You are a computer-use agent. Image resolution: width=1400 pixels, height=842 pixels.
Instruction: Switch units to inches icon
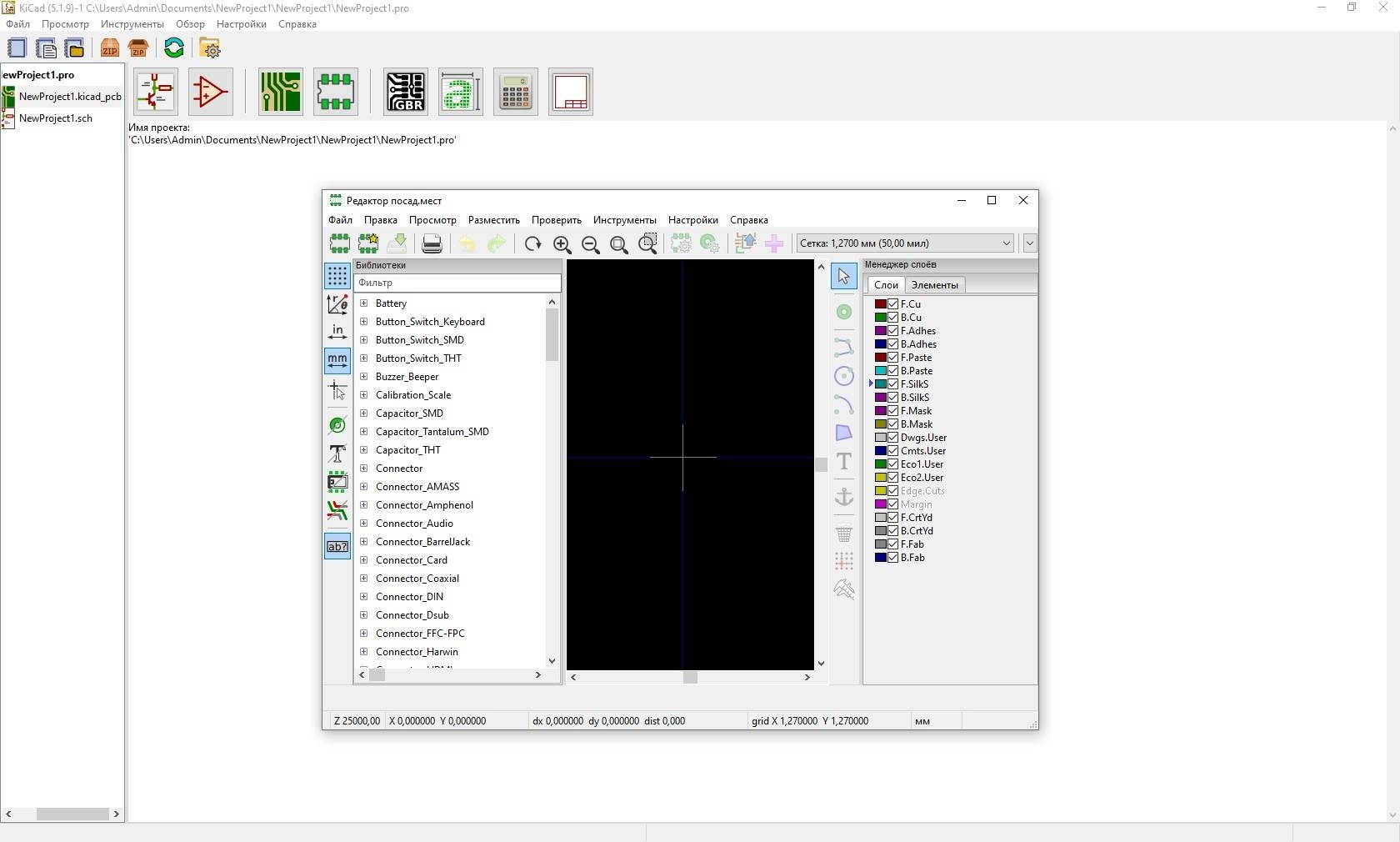[x=337, y=332]
